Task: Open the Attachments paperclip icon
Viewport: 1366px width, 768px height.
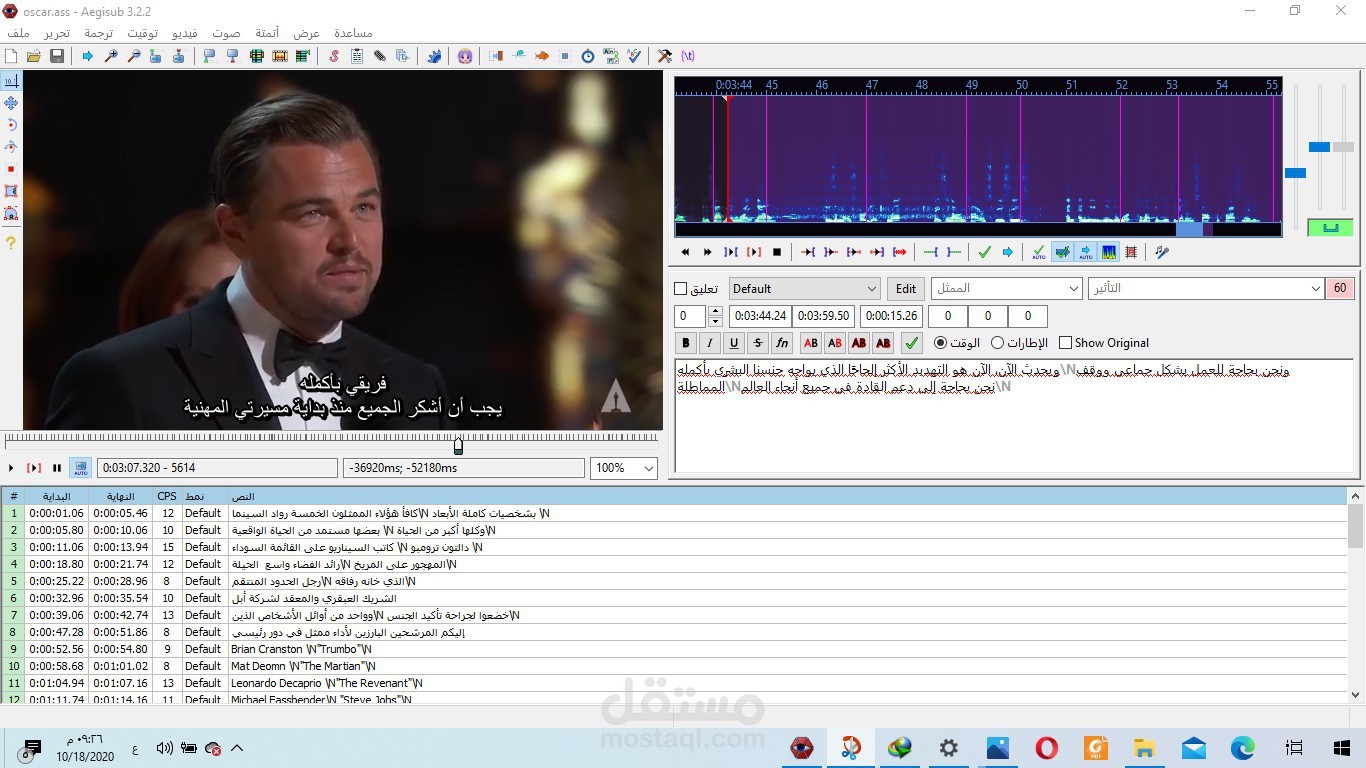Action: (x=380, y=56)
